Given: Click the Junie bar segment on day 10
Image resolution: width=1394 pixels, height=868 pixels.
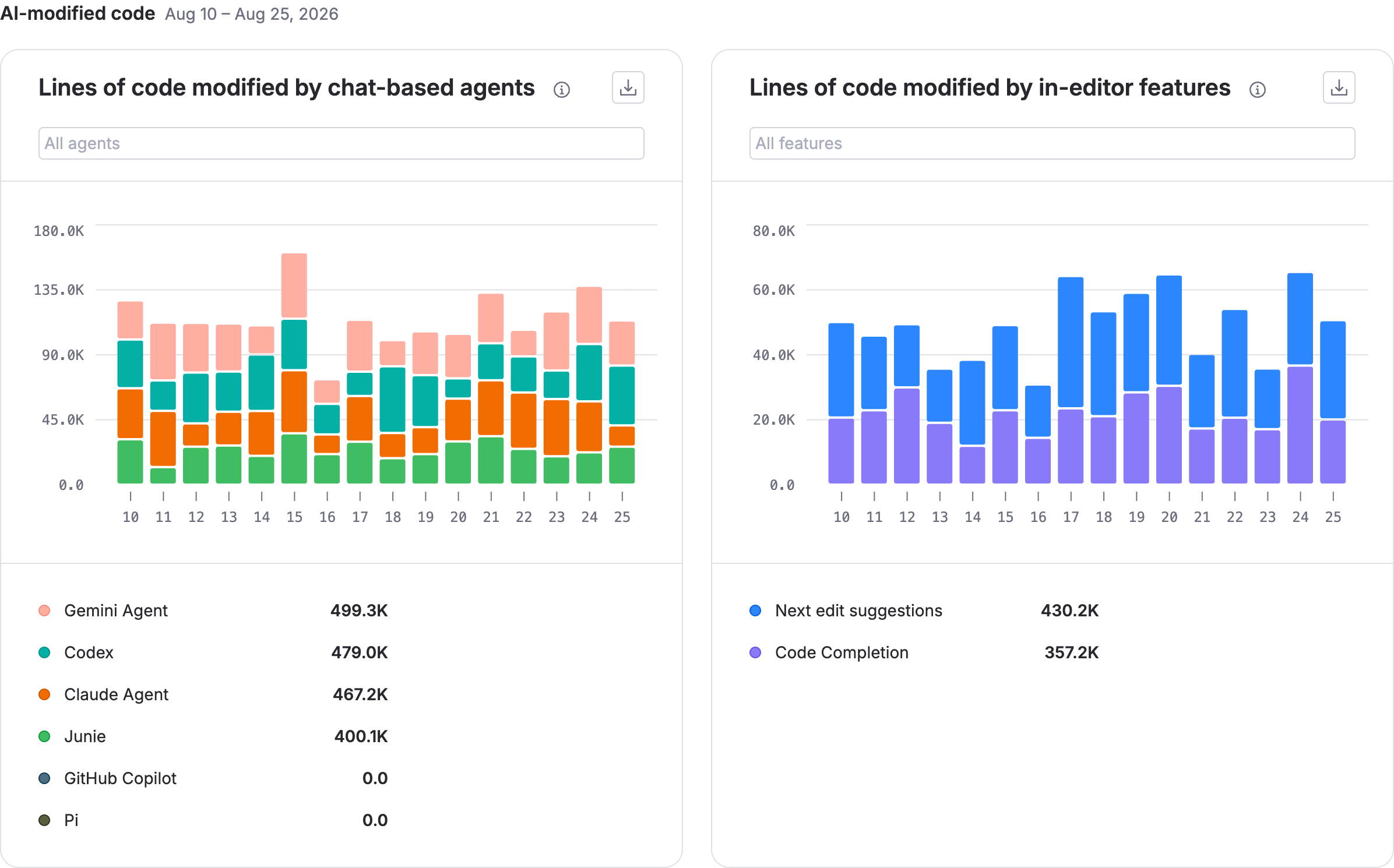Looking at the screenshot, I should coord(130,462).
